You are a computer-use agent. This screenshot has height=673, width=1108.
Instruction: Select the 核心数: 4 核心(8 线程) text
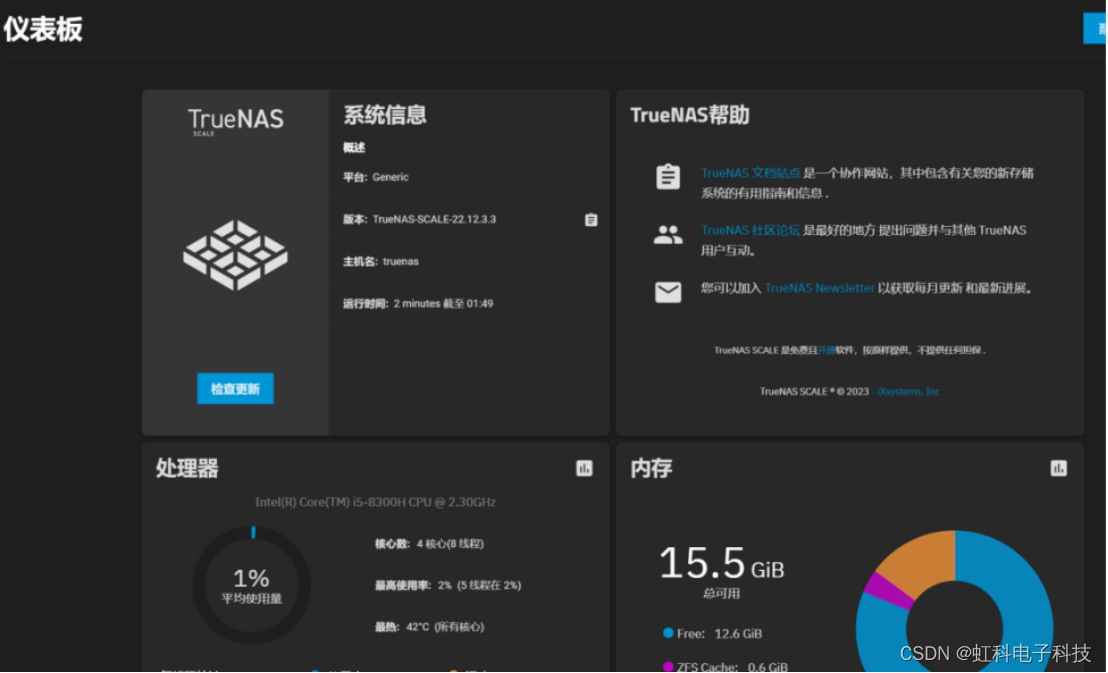coord(429,544)
